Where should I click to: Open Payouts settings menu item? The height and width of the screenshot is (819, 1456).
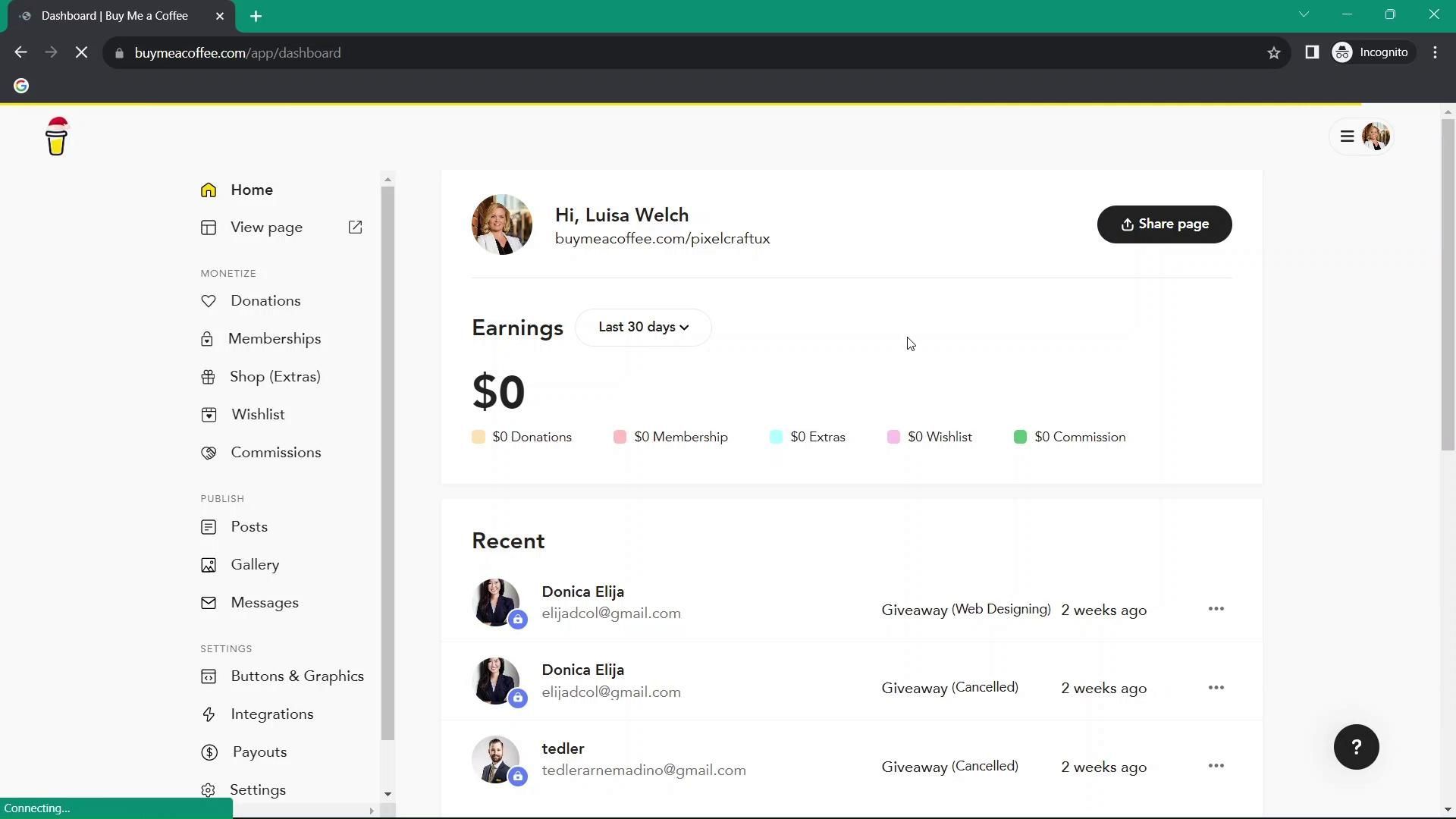click(259, 752)
